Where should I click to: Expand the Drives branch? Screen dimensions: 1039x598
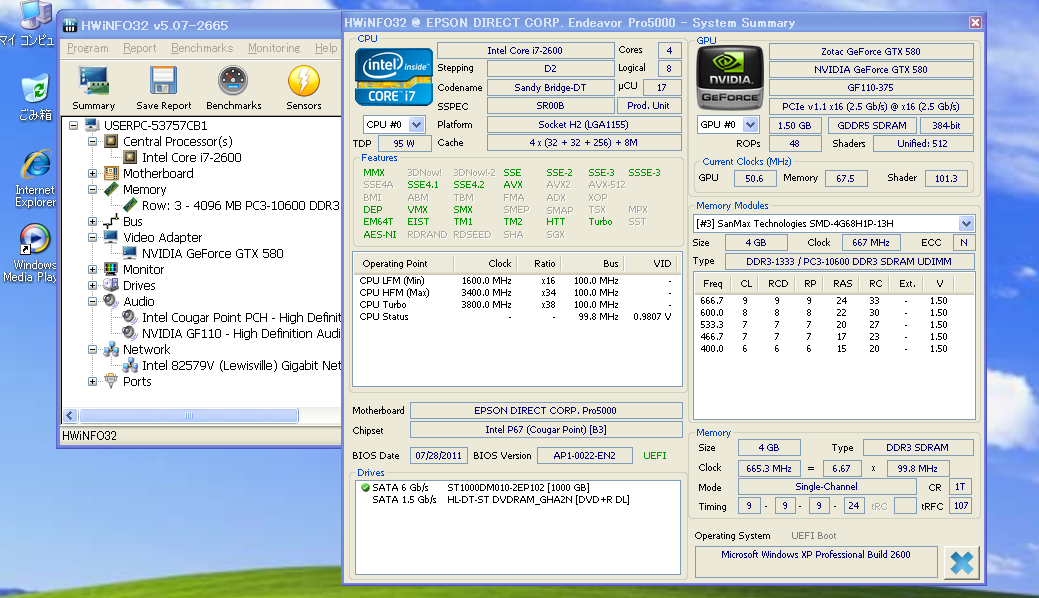tap(93, 285)
